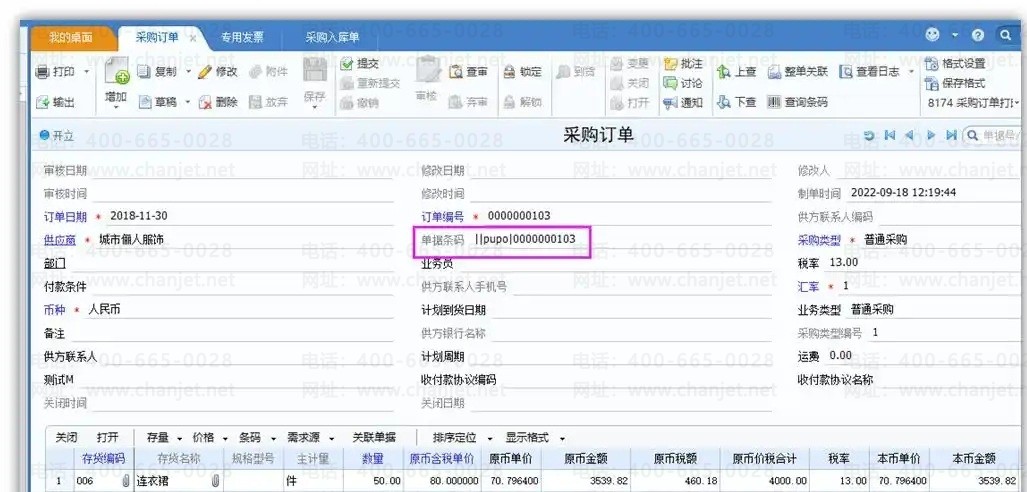Click the Query Barcode (查询条码) icon
The height and width of the screenshot is (492, 1027).
[x=774, y=102]
